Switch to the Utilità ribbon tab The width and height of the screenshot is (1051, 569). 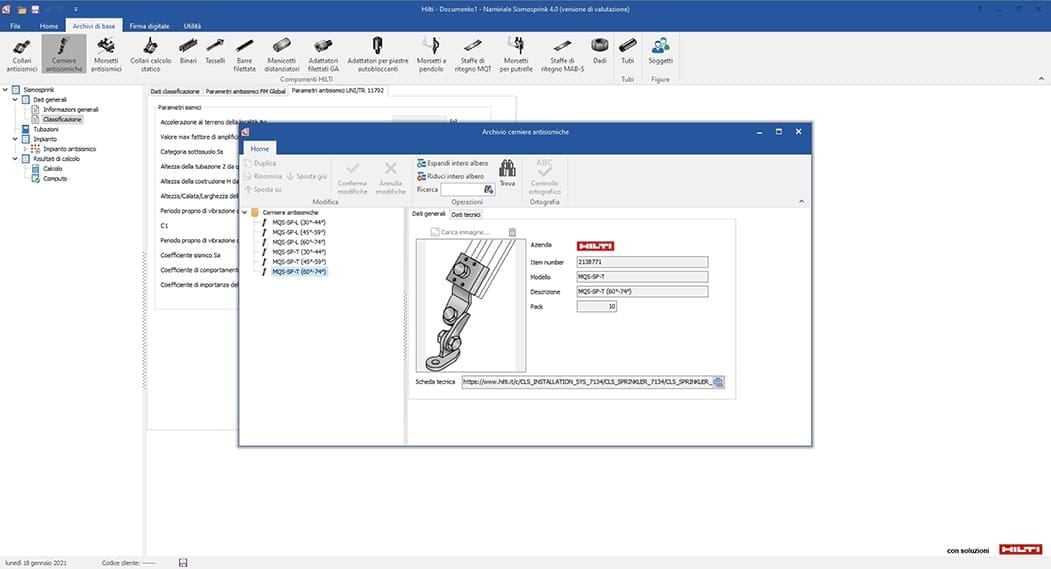pos(192,26)
